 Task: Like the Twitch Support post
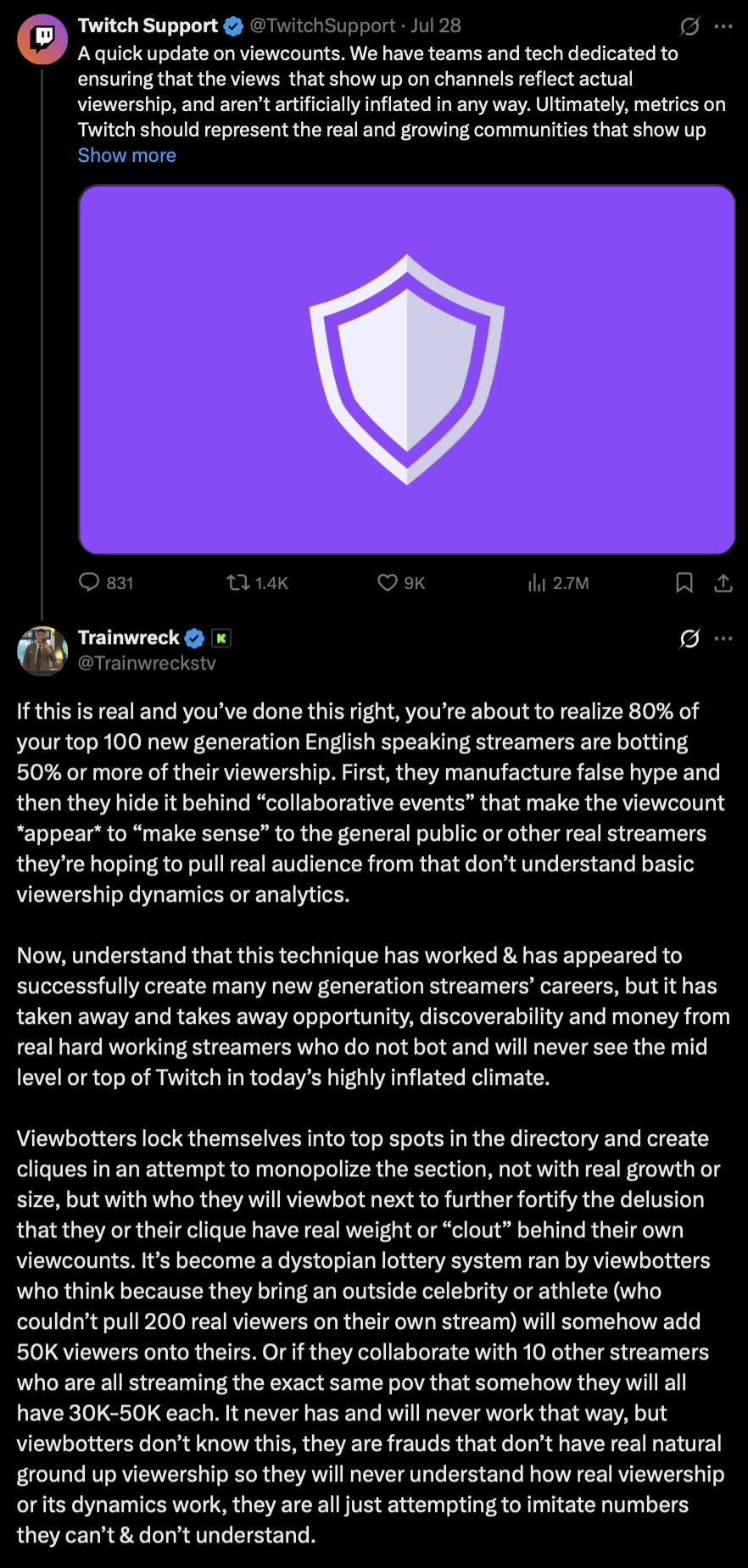coord(388,582)
